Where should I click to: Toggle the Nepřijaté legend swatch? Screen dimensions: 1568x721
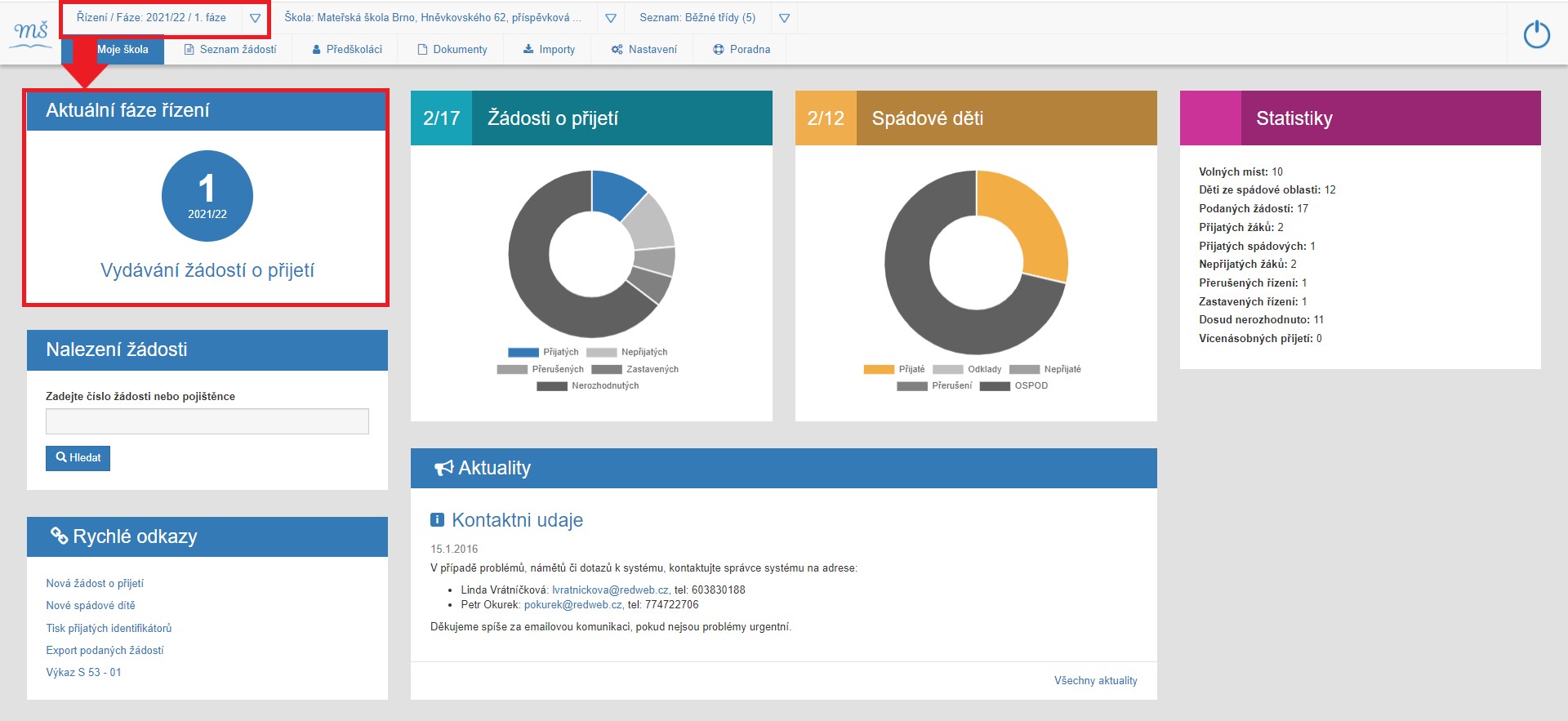pyautogui.click(x=1024, y=369)
